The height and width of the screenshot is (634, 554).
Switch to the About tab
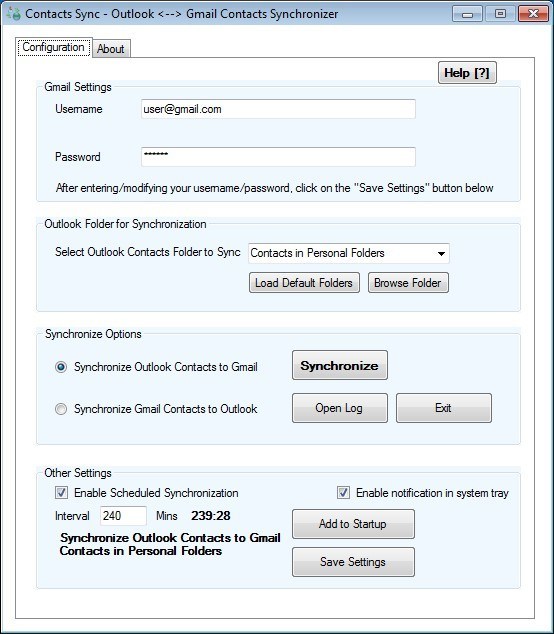[x=111, y=49]
